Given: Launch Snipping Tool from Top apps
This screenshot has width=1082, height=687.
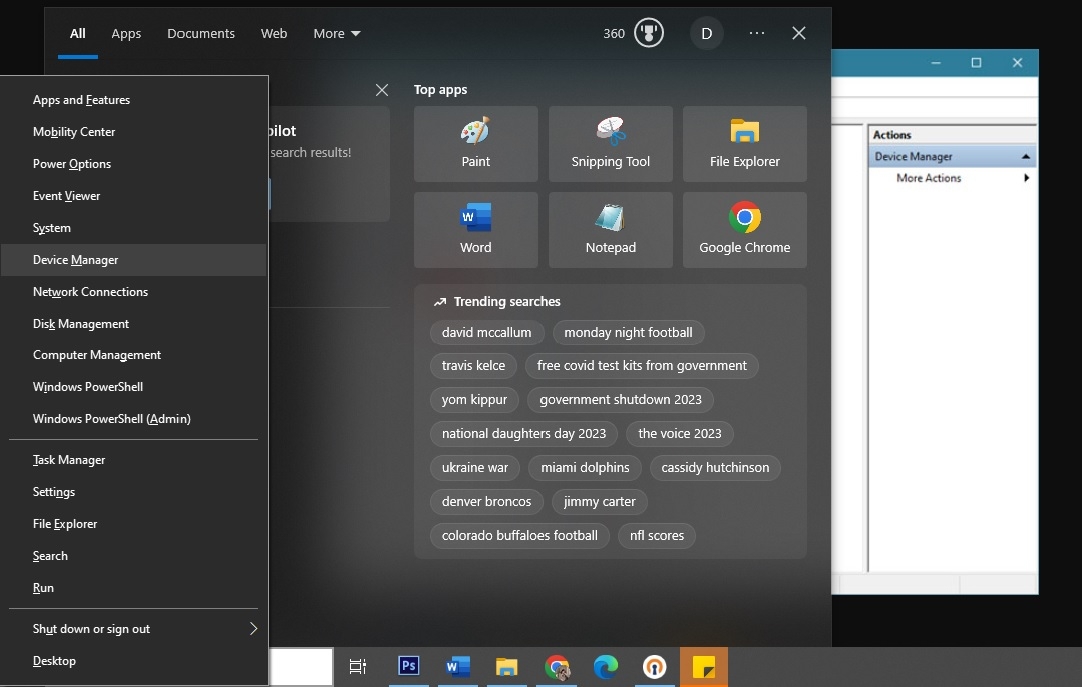Looking at the screenshot, I should click(x=611, y=143).
